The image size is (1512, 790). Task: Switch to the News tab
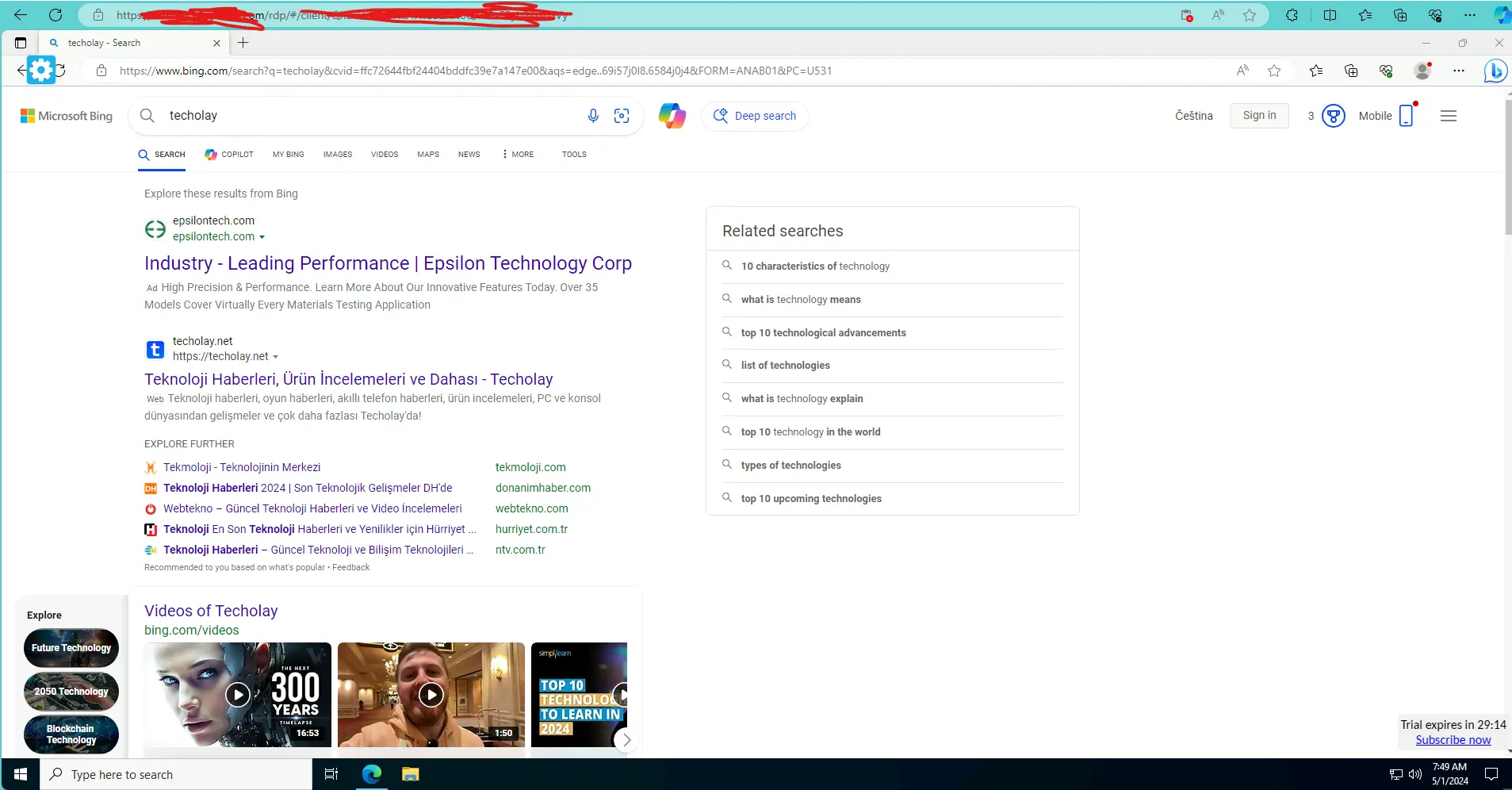click(469, 155)
